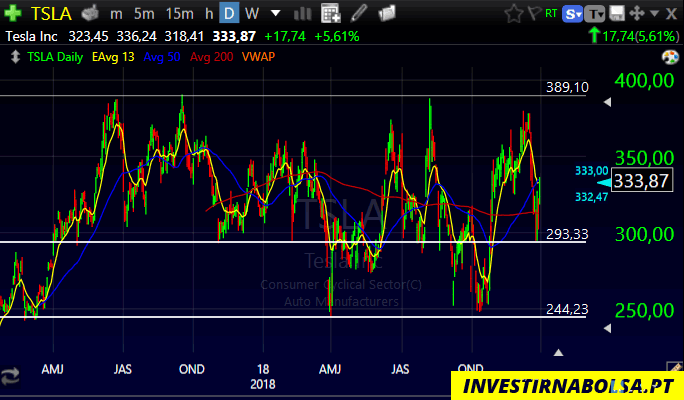Select the 293,33 support line label
Screen dimensions: 684x400
click(x=567, y=234)
